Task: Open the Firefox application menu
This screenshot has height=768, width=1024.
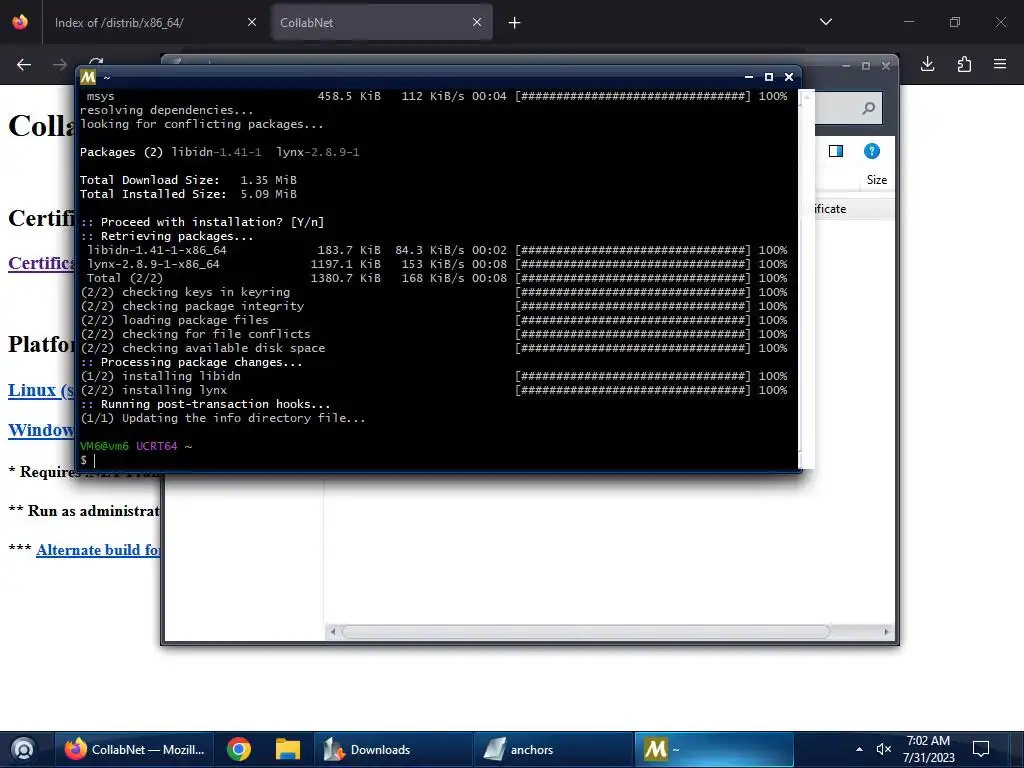Action: pyautogui.click(x=1000, y=64)
